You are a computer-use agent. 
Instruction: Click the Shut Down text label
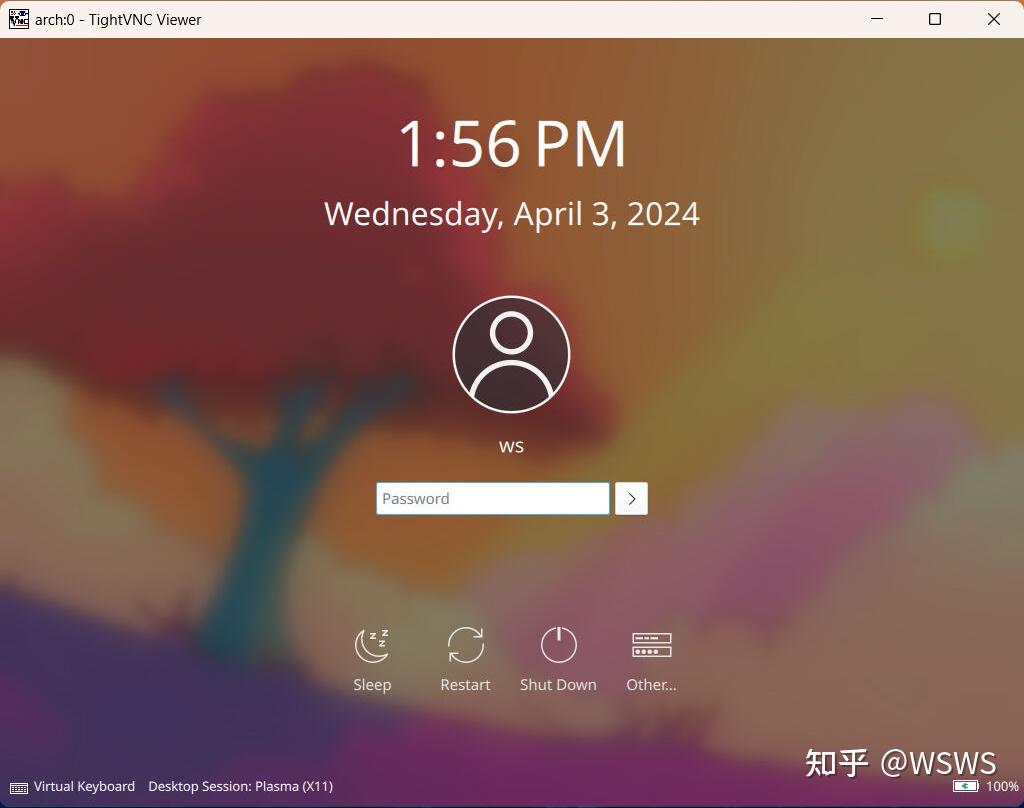(x=558, y=684)
